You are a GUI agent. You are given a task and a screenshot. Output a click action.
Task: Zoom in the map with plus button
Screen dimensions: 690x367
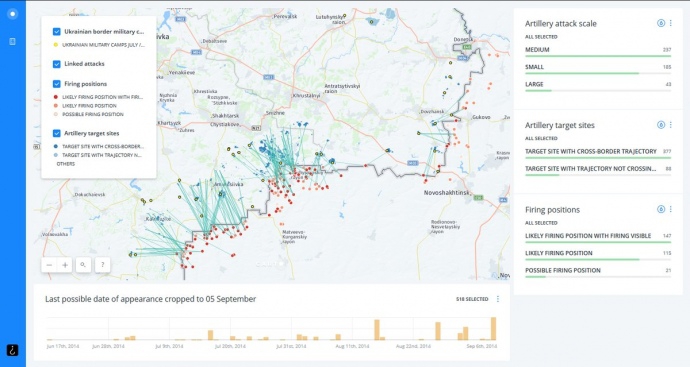click(65, 265)
